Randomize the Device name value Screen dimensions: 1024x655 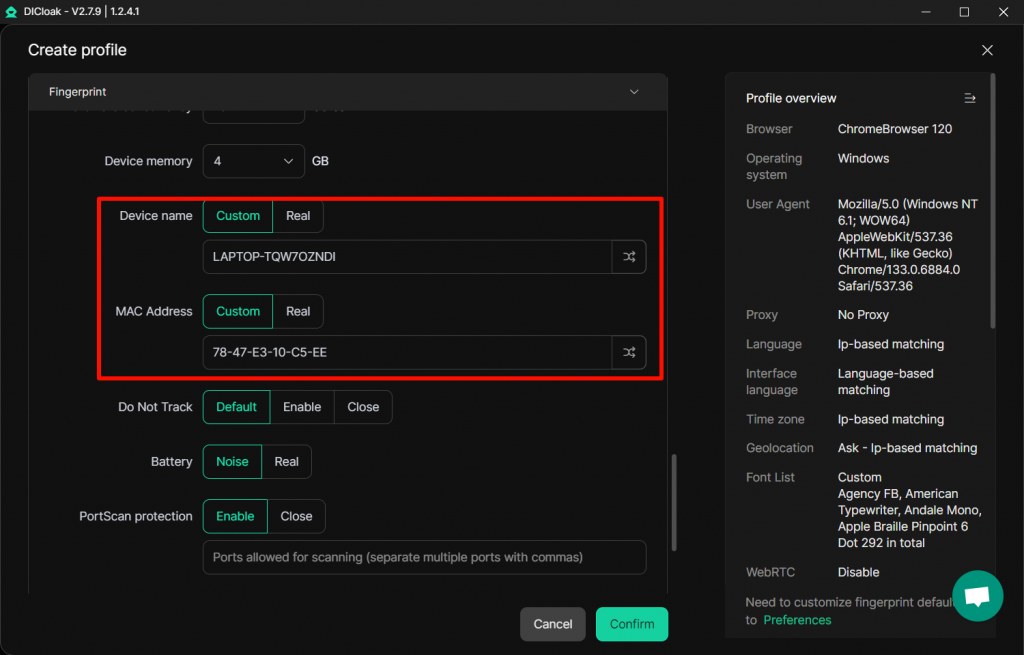click(629, 257)
